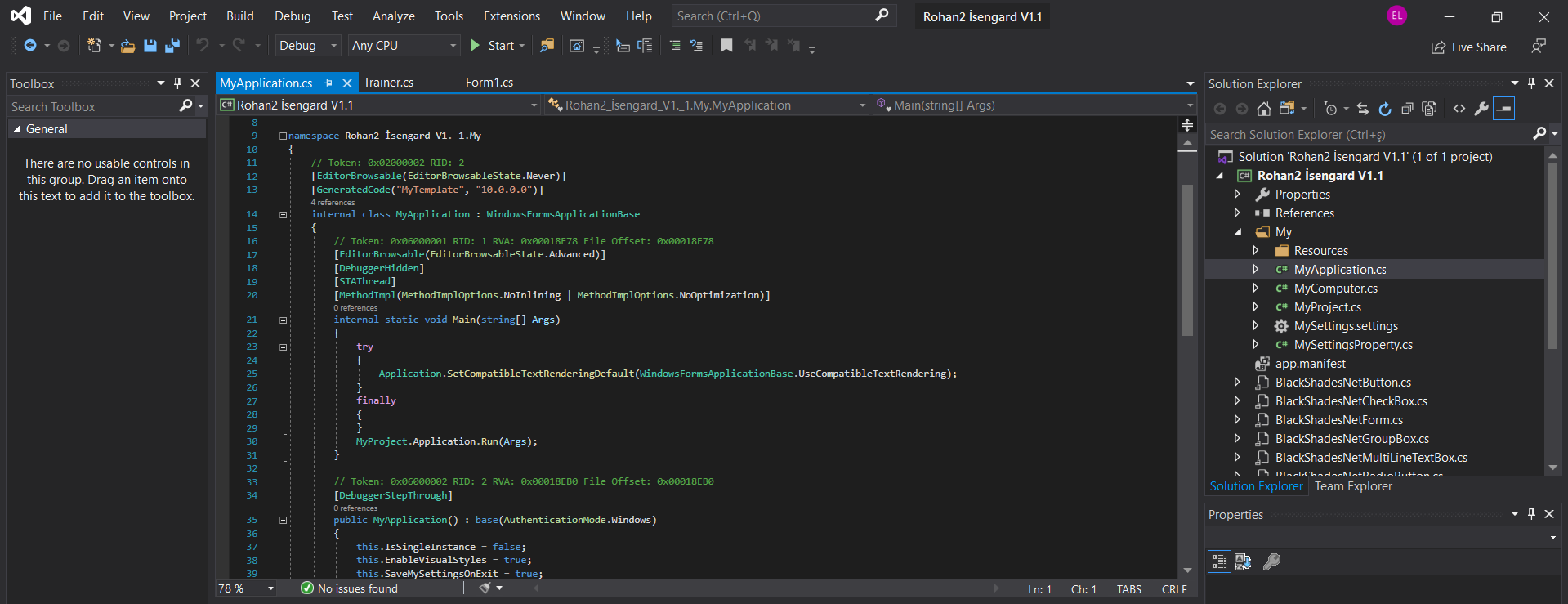Click the Show All Files icon

(1429, 109)
